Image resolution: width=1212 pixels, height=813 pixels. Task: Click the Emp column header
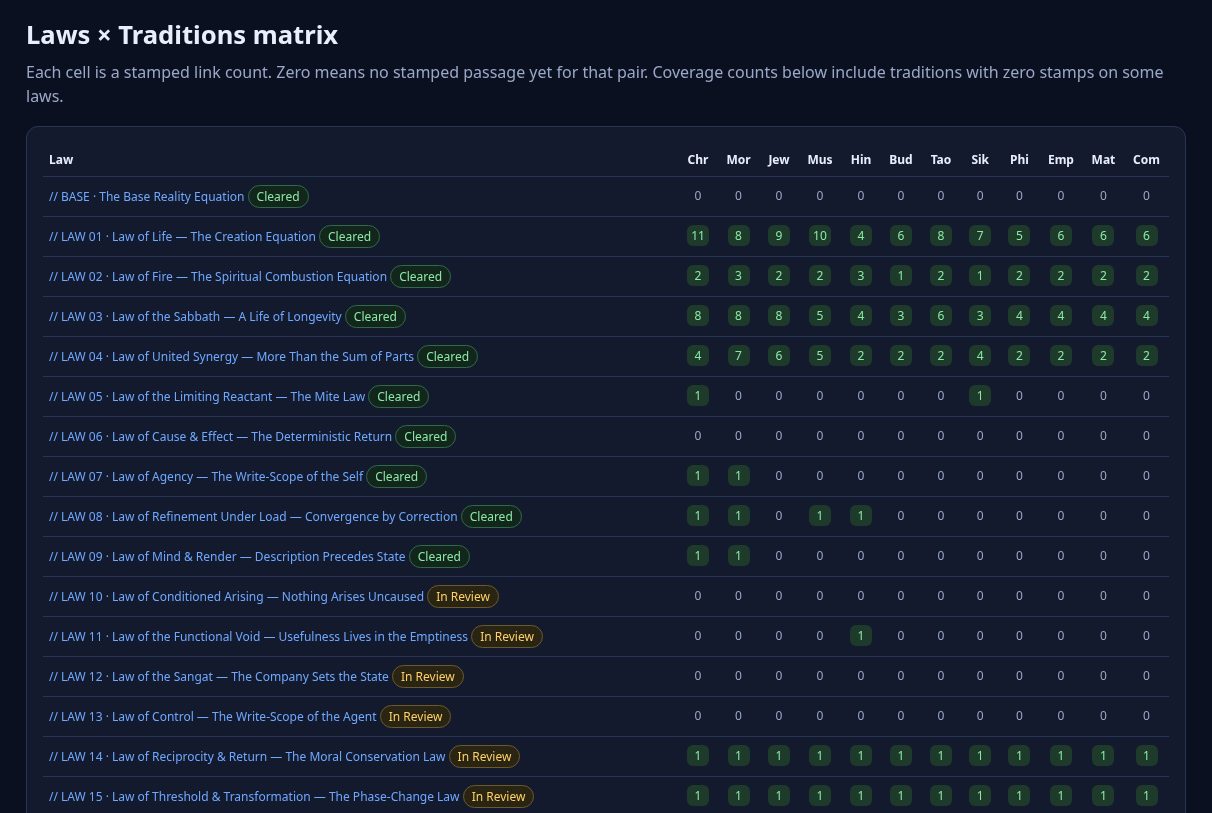[x=1061, y=160]
